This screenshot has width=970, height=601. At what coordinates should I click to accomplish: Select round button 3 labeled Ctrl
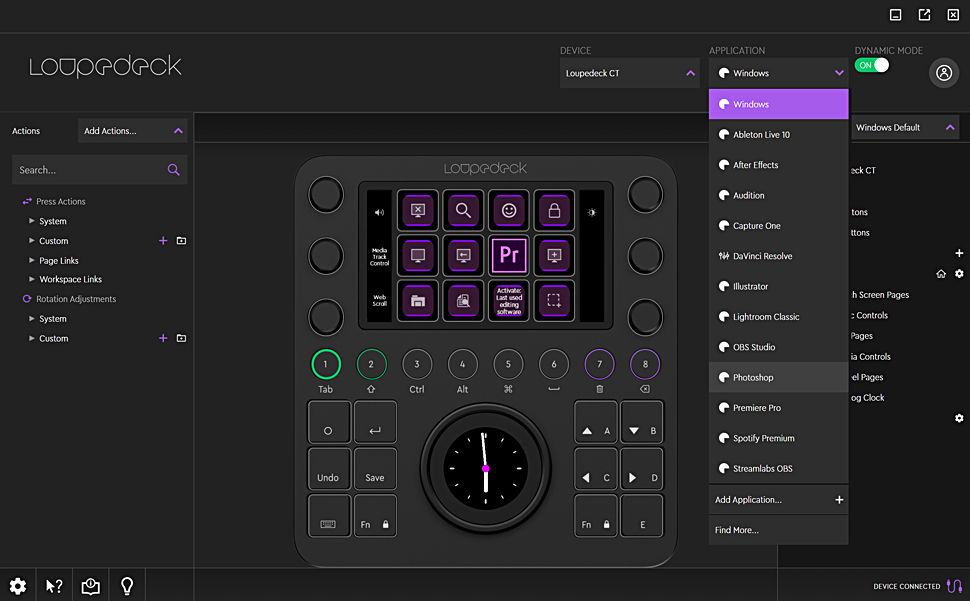[x=417, y=364]
